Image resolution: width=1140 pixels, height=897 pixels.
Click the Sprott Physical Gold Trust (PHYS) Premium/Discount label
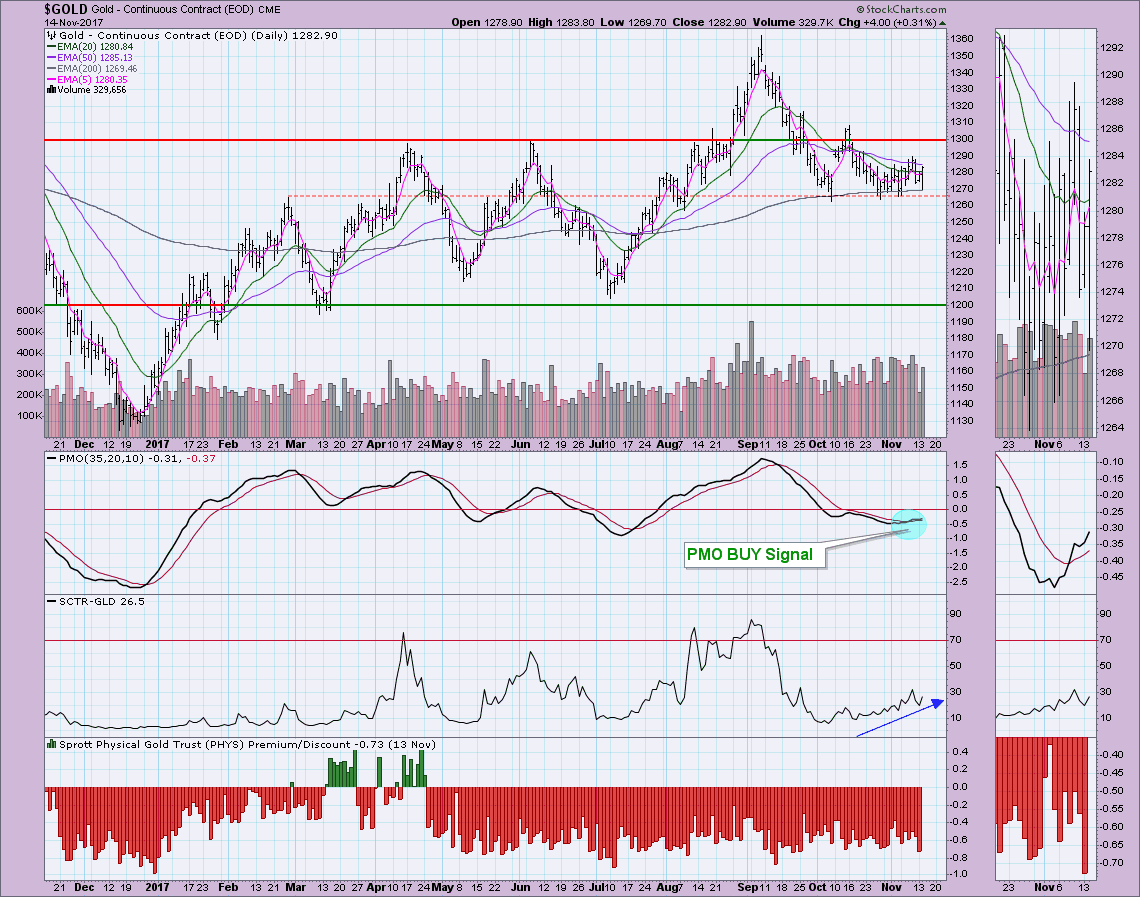click(247, 744)
